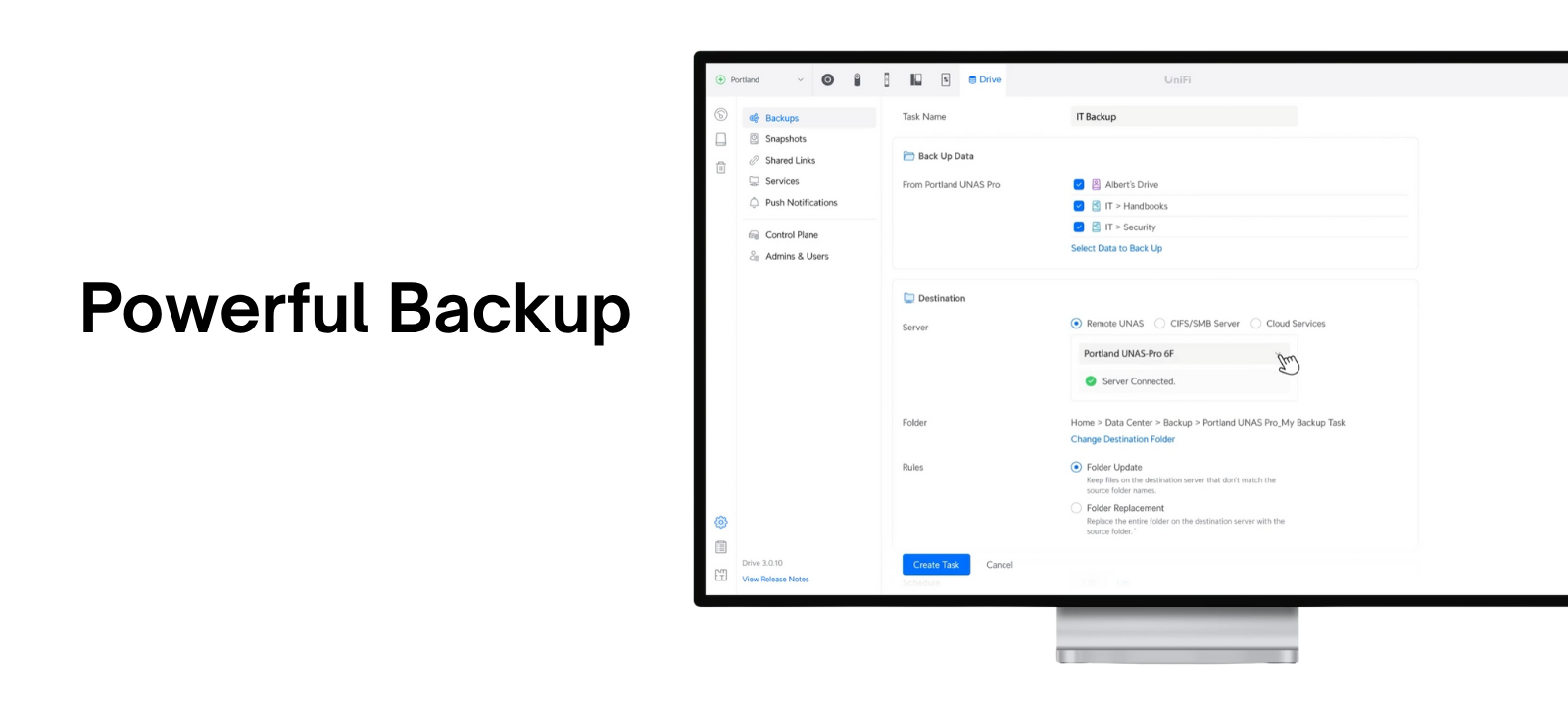Open Push Notifications settings
Screen dimensions: 1568x706
(808, 203)
